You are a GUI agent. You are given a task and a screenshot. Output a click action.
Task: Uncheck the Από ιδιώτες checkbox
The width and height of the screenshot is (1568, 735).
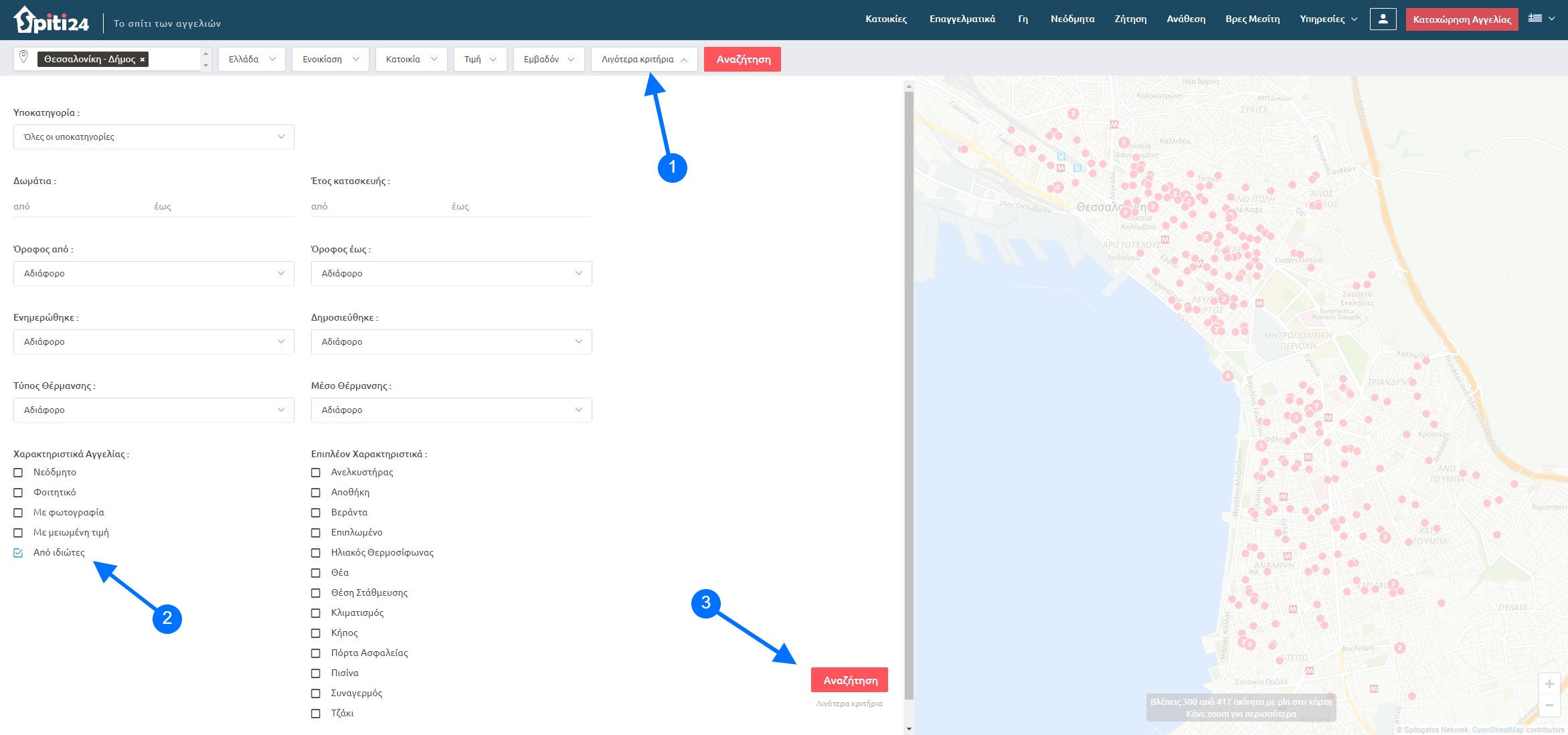click(18, 553)
